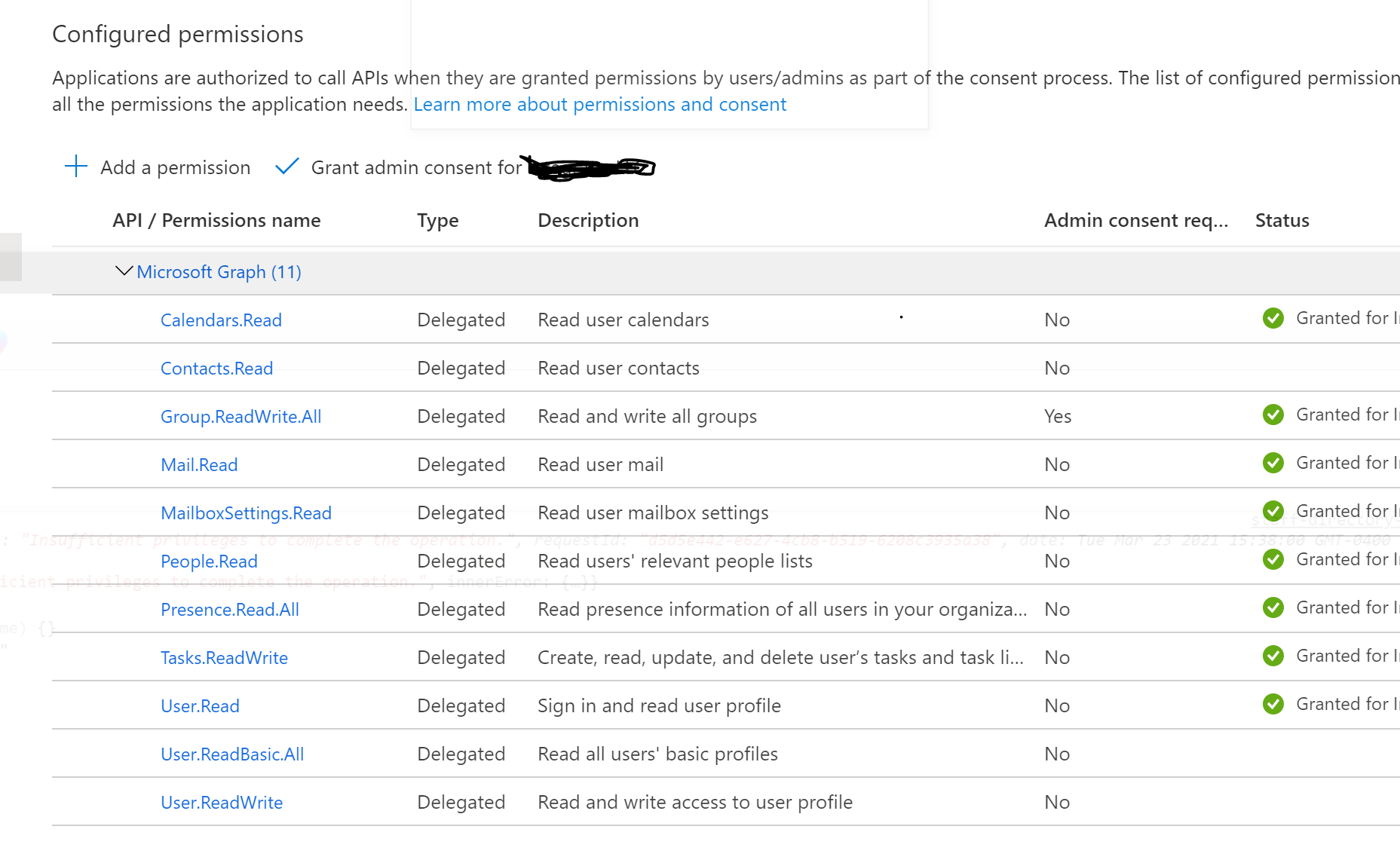Screen dimensions: 1400x866
Task: Click the Type column header
Action: tap(437, 221)
